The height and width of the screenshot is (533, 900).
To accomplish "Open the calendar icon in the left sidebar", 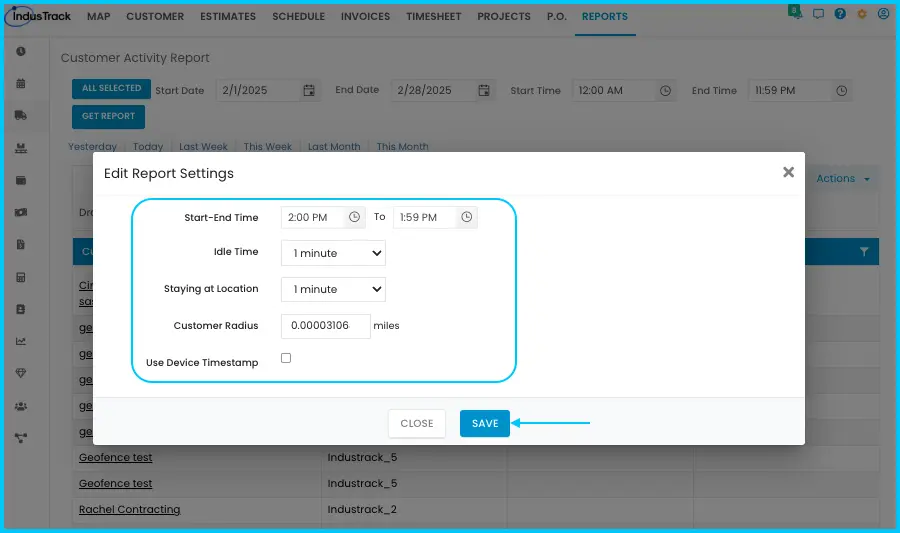I will coord(21,83).
